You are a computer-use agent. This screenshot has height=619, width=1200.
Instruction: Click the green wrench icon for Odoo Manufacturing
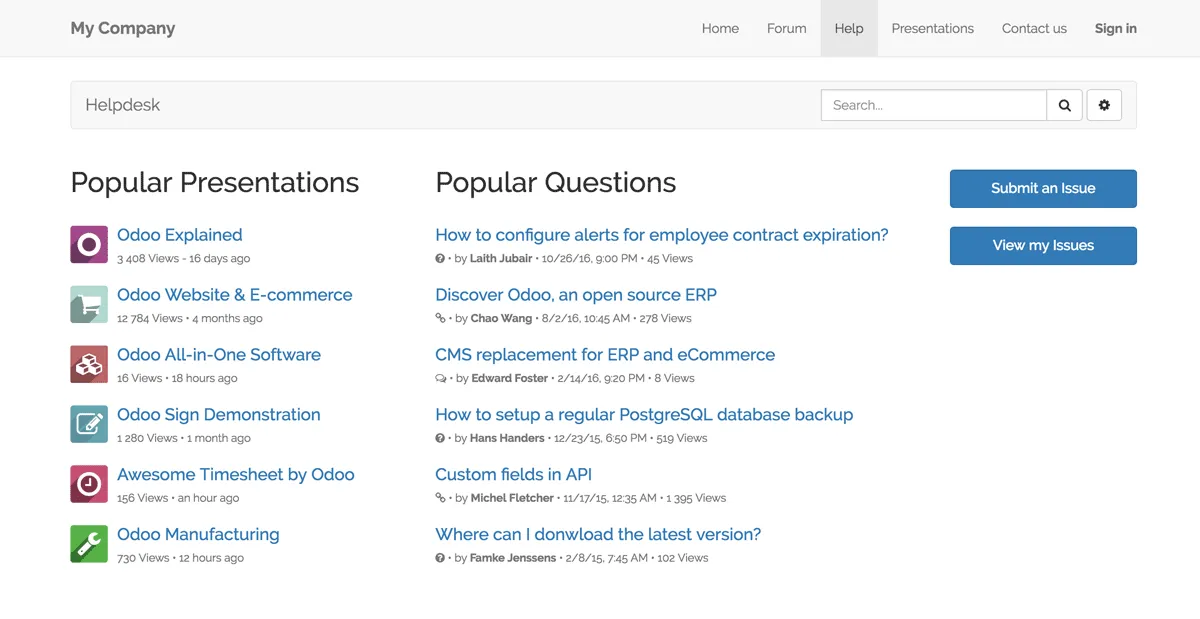88,544
